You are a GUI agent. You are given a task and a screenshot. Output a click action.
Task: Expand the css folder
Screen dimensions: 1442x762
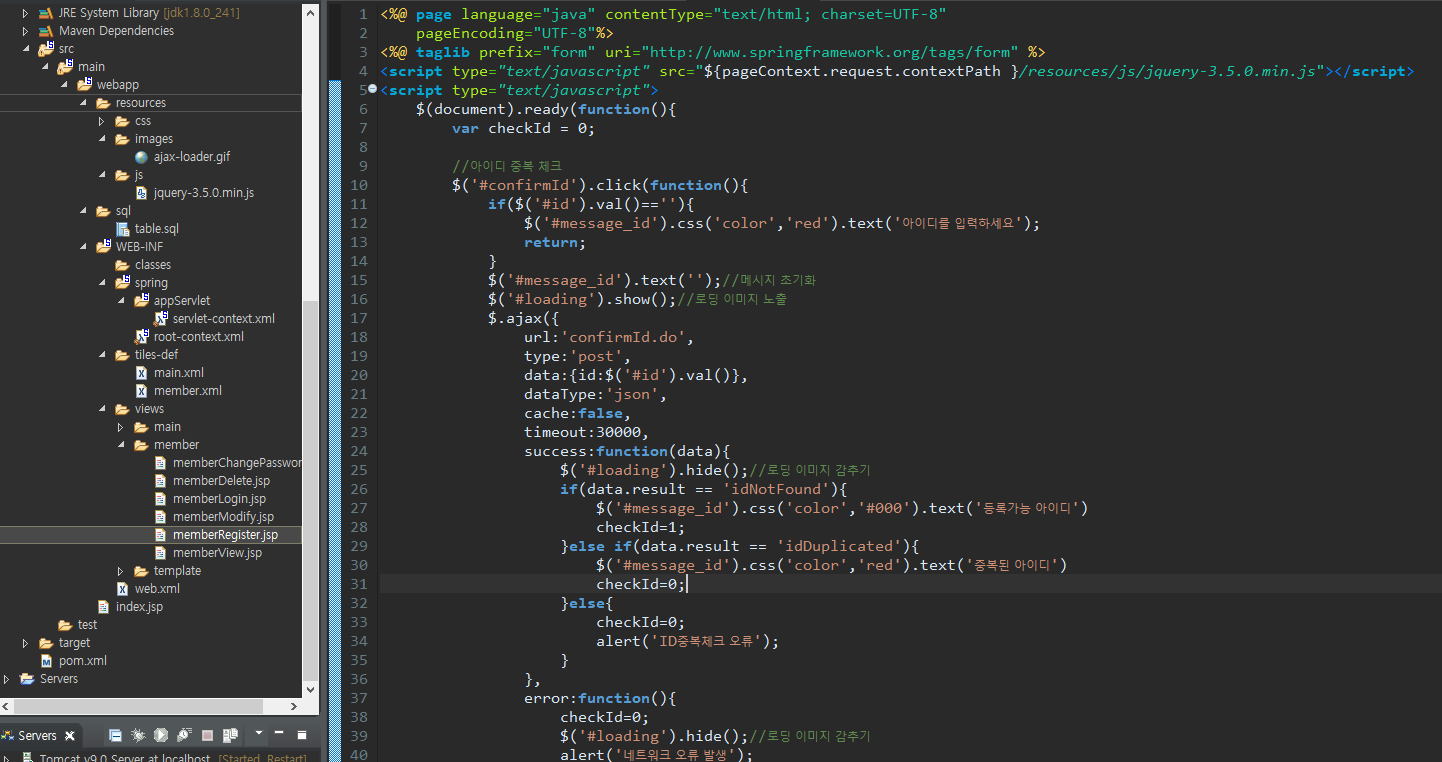tap(101, 121)
